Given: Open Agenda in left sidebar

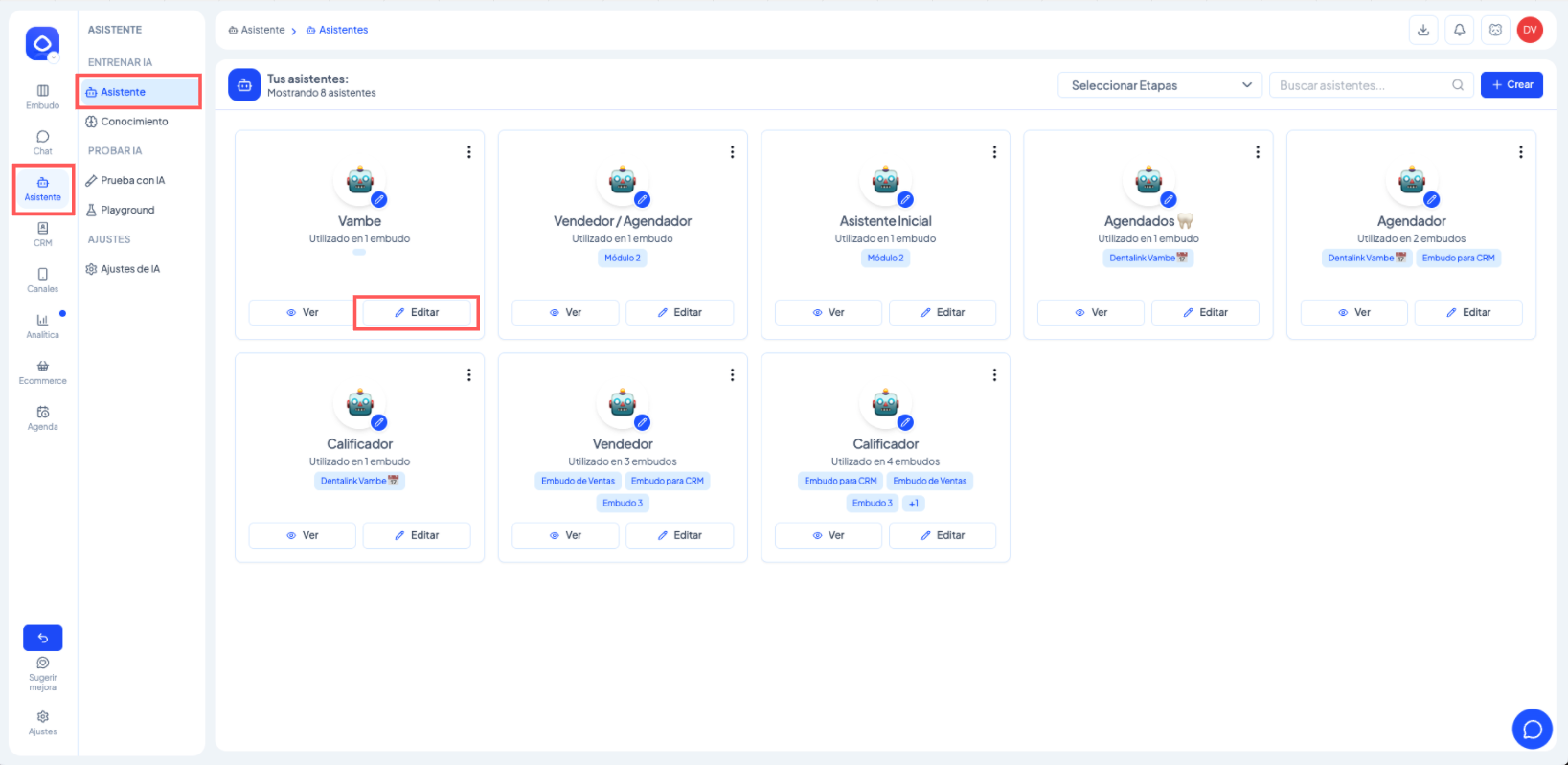Looking at the screenshot, I should coord(42,417).
